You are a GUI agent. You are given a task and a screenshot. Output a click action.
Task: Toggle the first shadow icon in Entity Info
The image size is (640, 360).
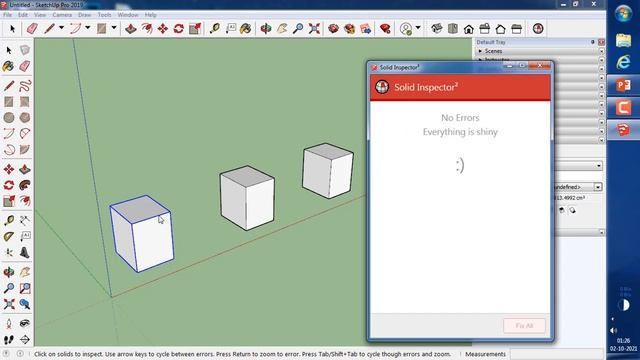(x=562, y=210)
